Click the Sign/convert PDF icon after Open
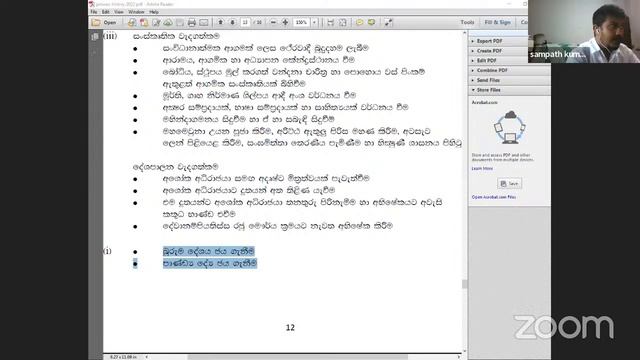Screen dimensions: 640x360 (x=131, y=22)
